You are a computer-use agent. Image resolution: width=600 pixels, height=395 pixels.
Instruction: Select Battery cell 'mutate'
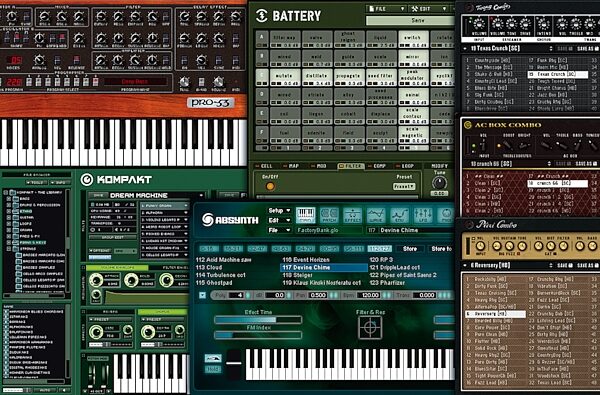coord(285,78)
